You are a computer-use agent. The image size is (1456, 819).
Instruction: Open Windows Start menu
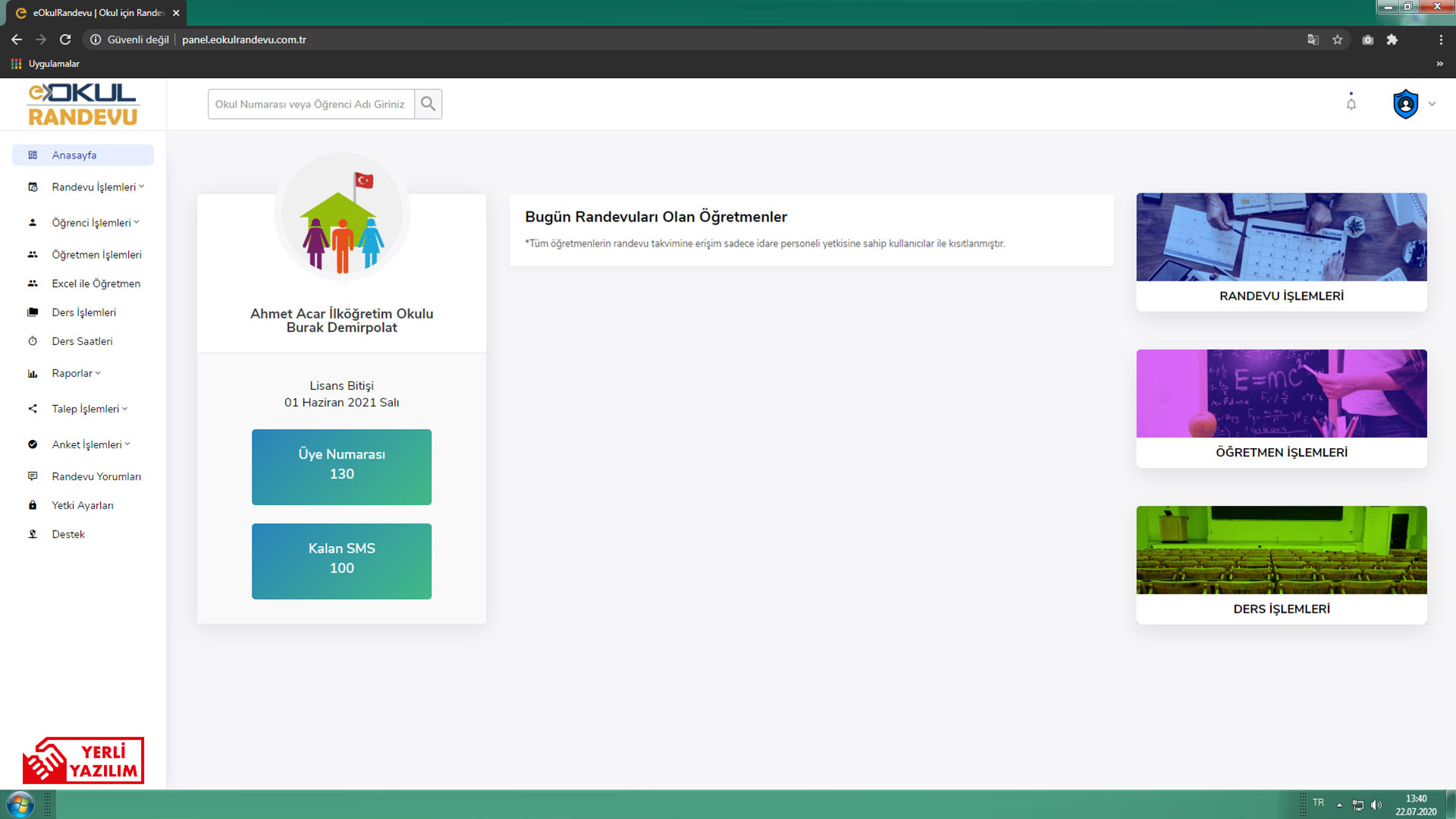pos(20,804)
